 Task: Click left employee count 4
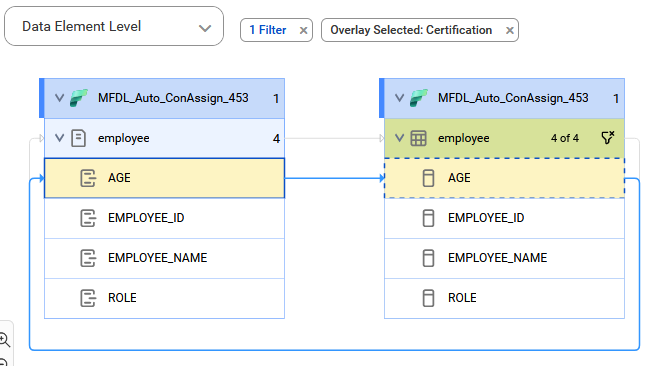276,138
